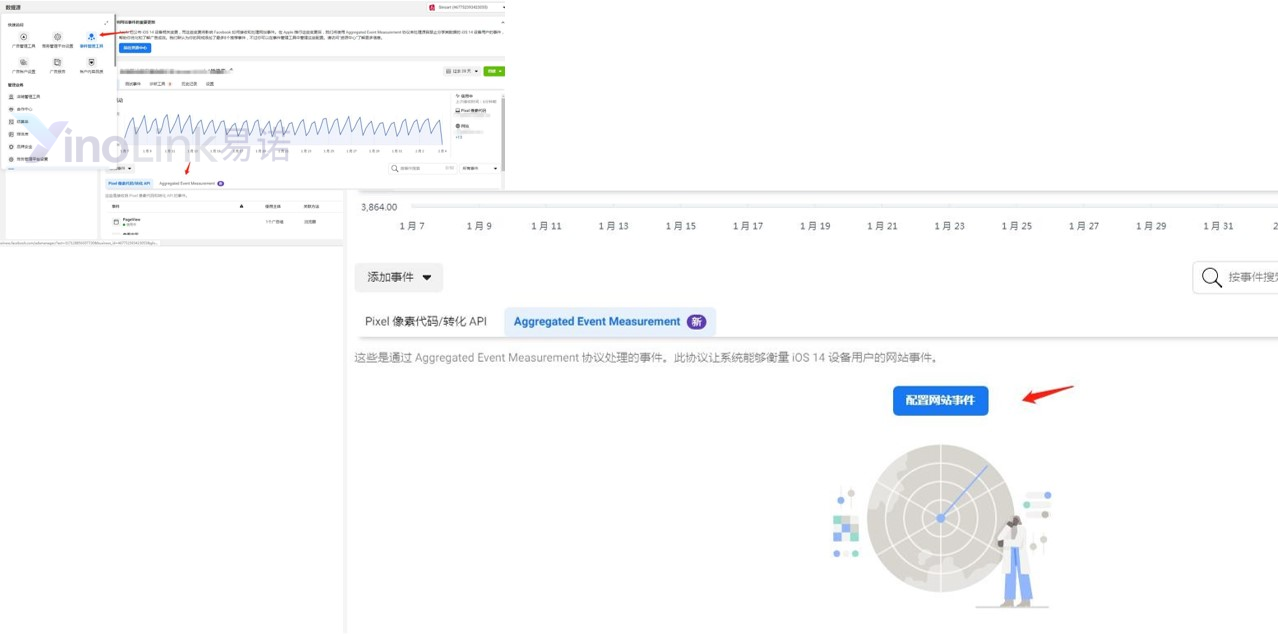Image resolution: width=1278 pixels, height=634 pixels.
Task: Open 账户内容质量 shield shortcut icon
Action: point(91,62)
